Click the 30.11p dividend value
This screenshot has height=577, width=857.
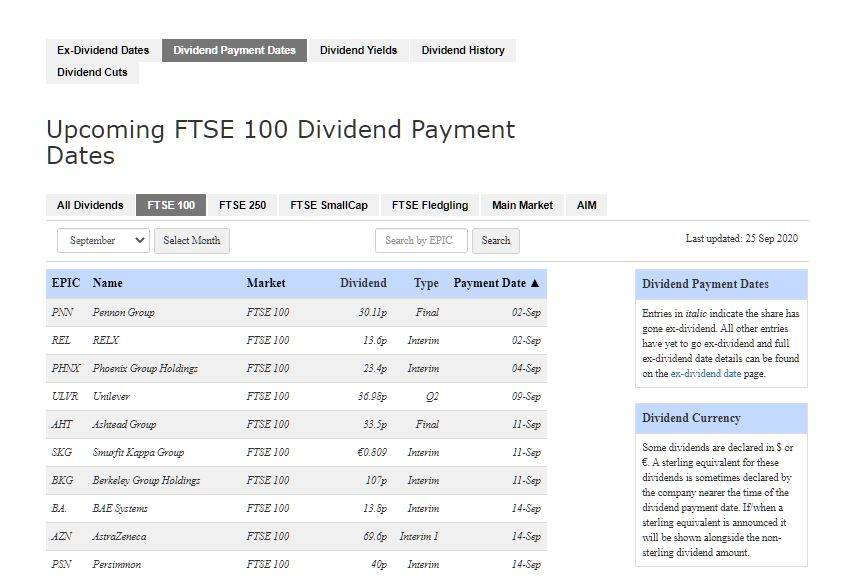click(x=373, y=313)
